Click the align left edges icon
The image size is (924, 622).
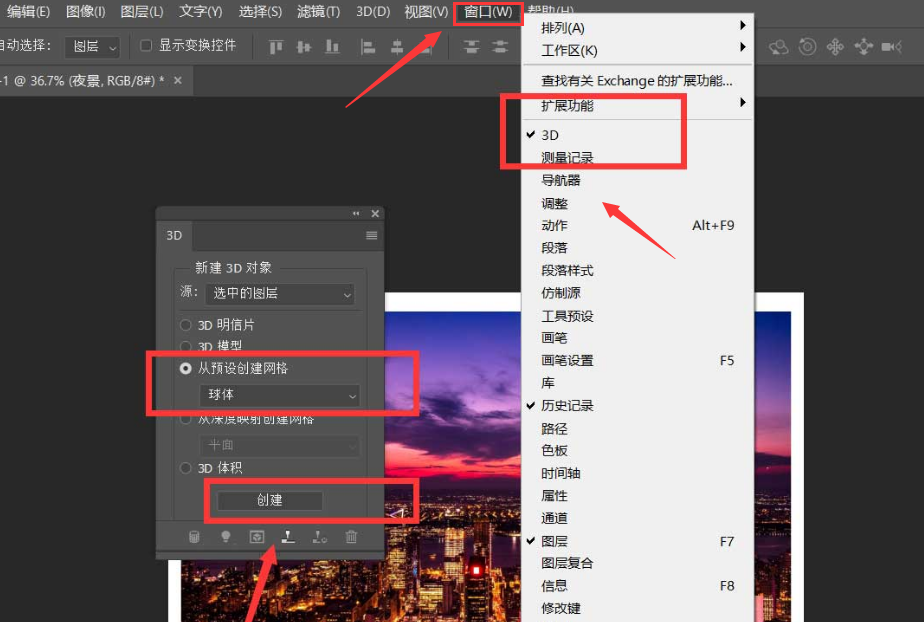tap(368, 46)
